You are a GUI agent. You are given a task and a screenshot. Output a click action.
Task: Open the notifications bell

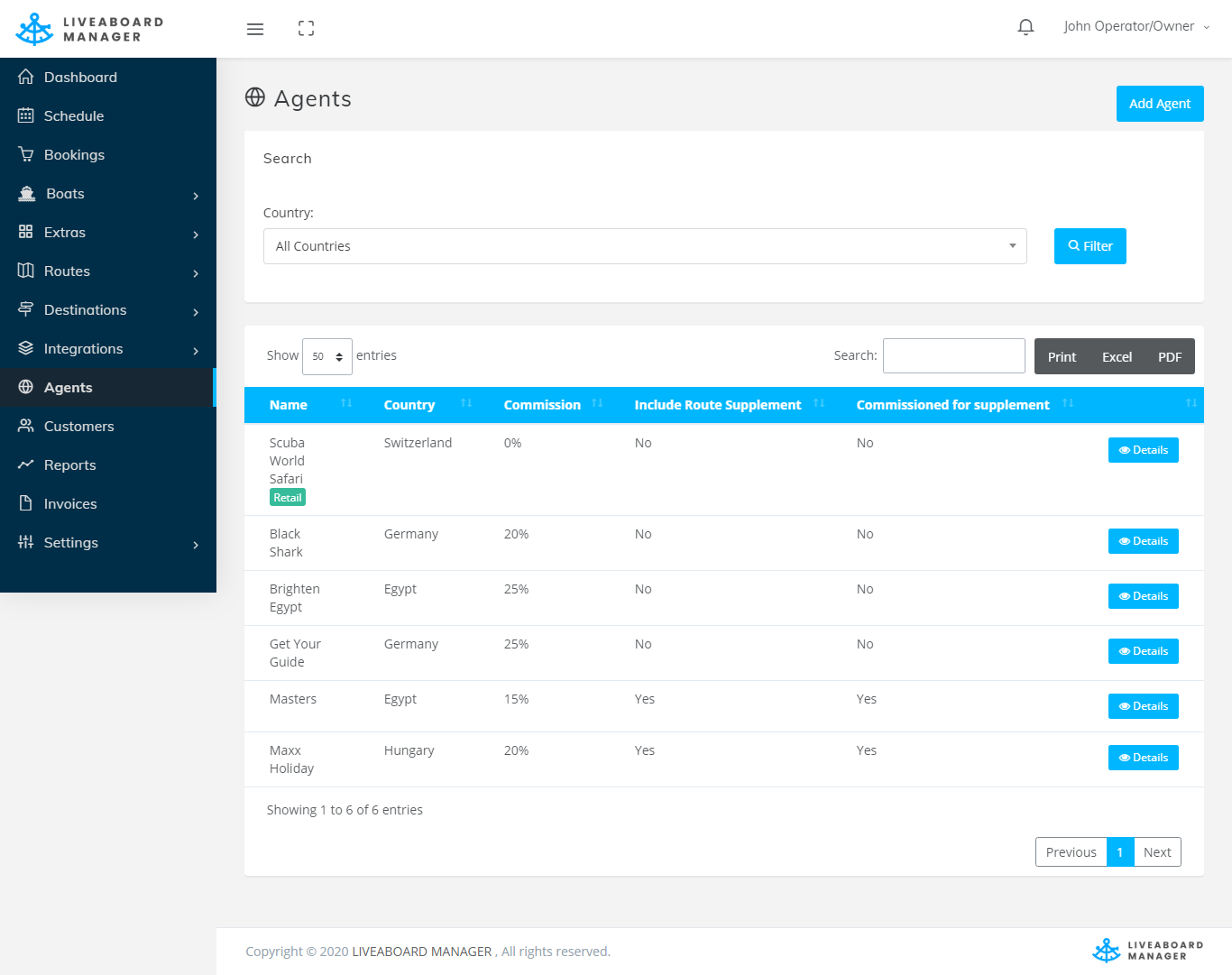coord(1025,27)
